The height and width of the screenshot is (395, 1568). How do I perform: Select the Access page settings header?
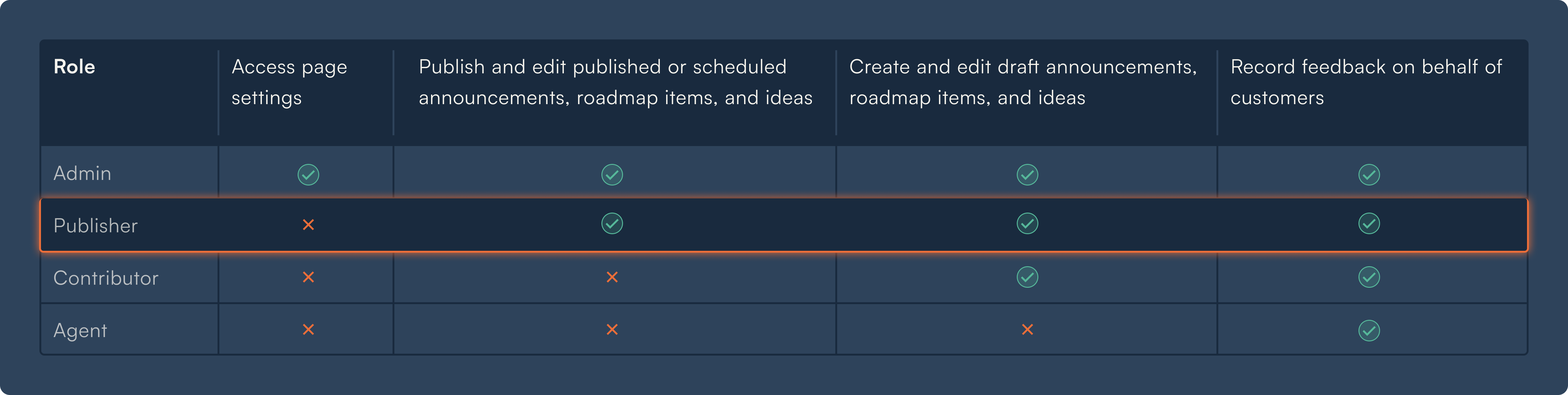click(x=289, y=82)
